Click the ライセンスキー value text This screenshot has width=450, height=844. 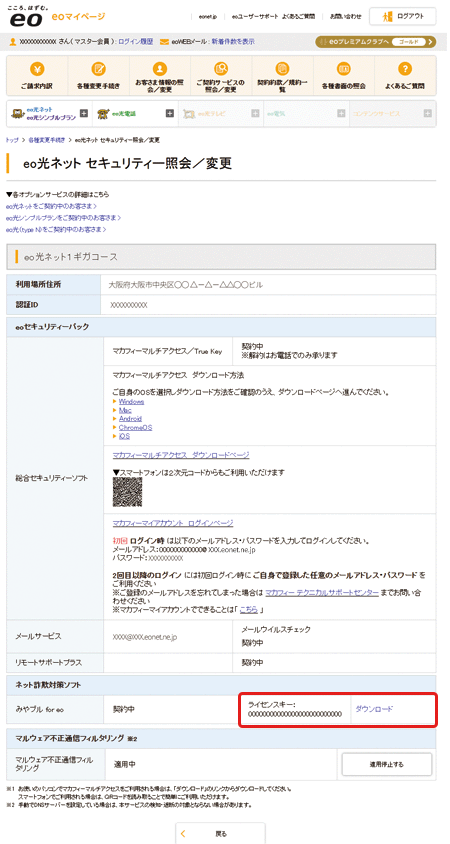click(x=294, y=715)
